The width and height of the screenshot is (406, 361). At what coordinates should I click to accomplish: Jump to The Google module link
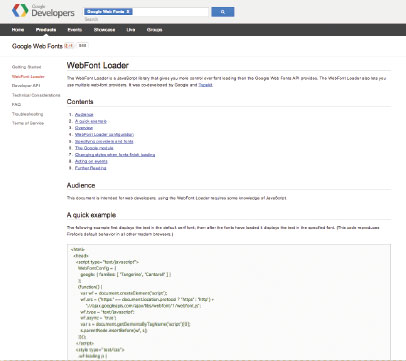point(94,148)
